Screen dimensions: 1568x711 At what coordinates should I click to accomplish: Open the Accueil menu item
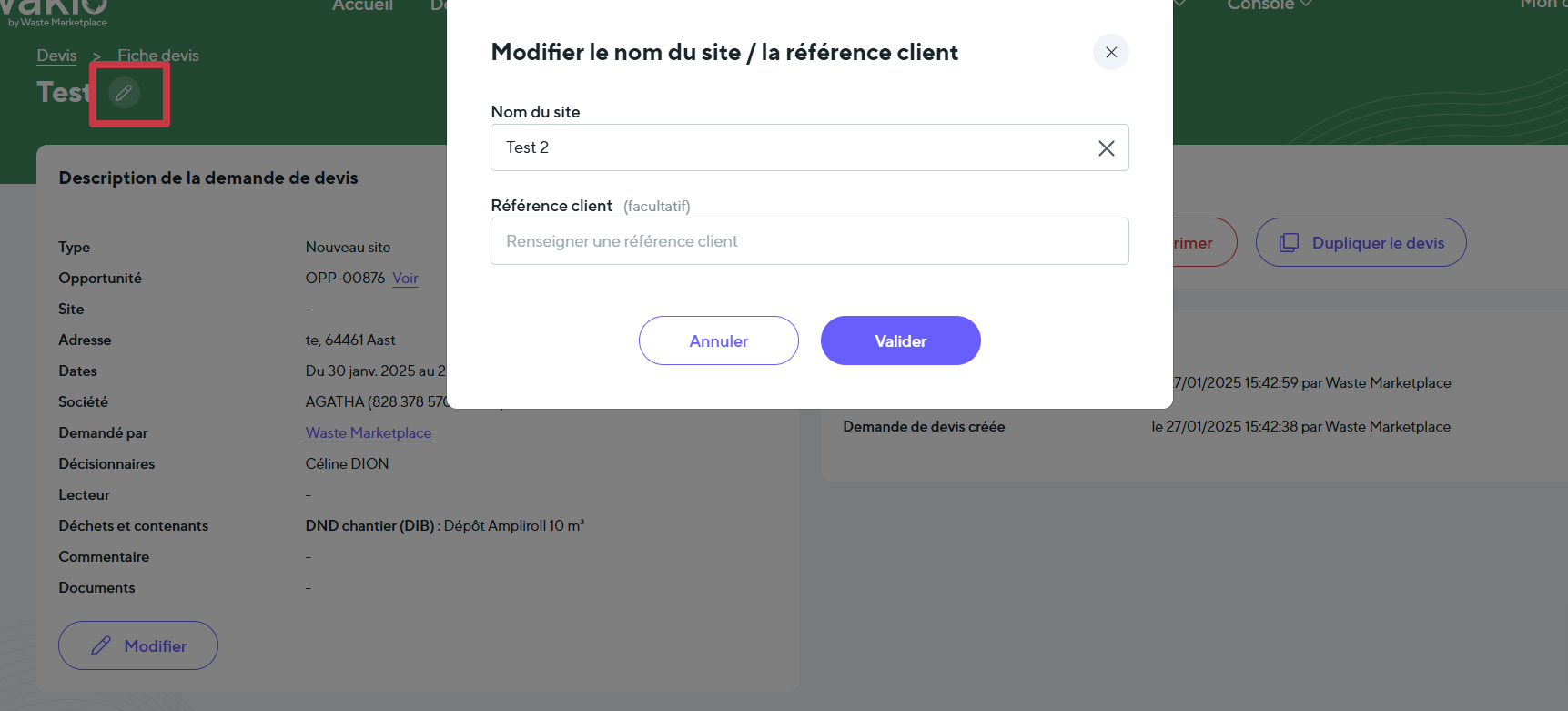pyautogui.click(x=362, y=5)
